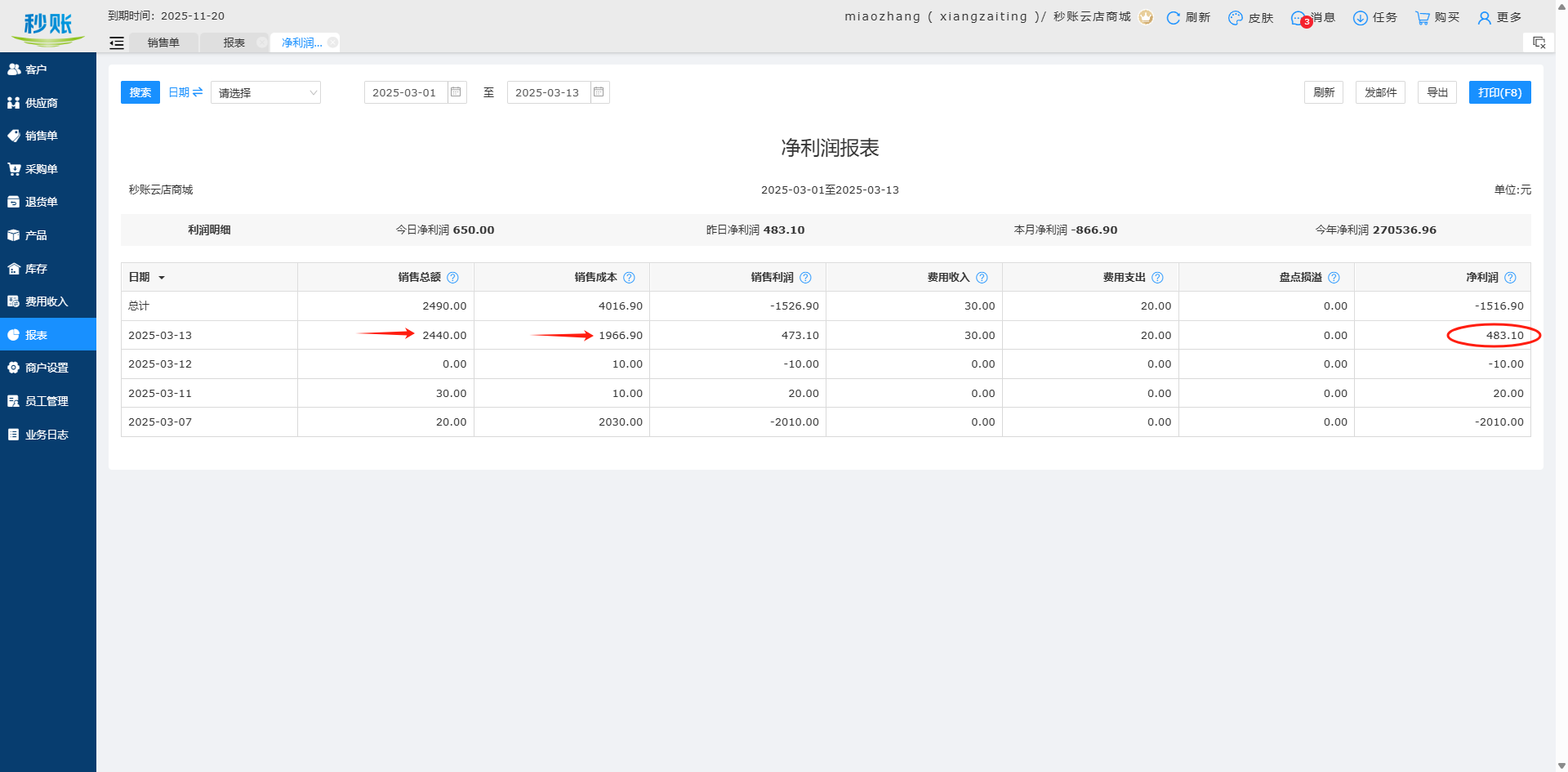Click the start date field 2025-03-01
Screen dimensions: 1568x772
405,92
